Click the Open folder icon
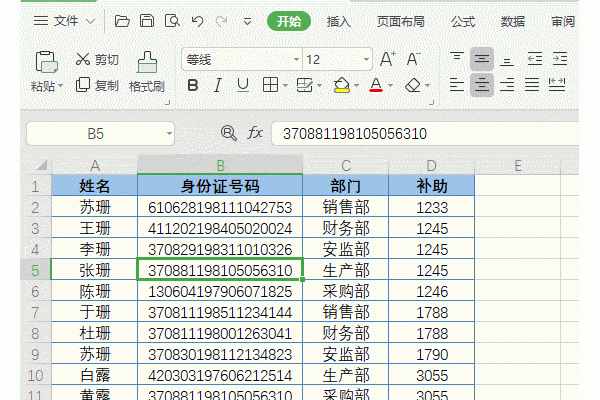The width and height of the screenshot is (600, 400). pyautogui.click(x=122, y=21)
